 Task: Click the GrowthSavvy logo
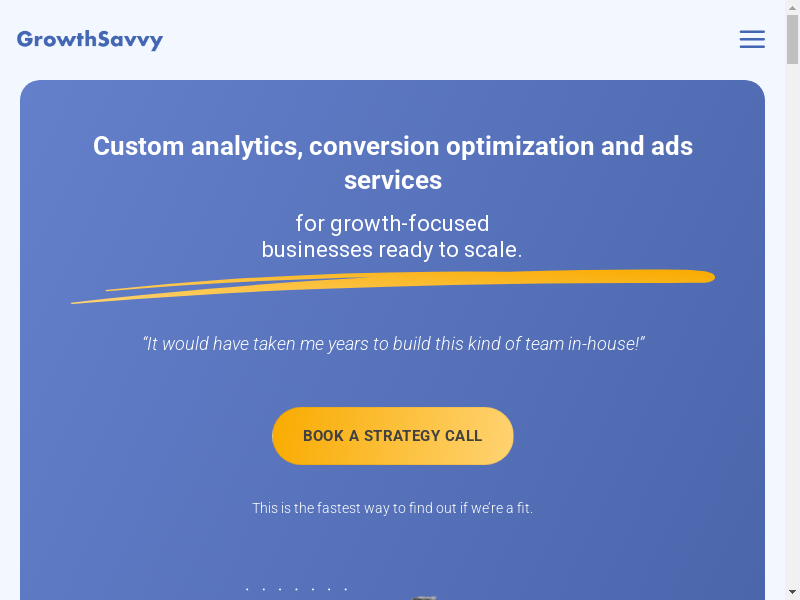point(90,40)
